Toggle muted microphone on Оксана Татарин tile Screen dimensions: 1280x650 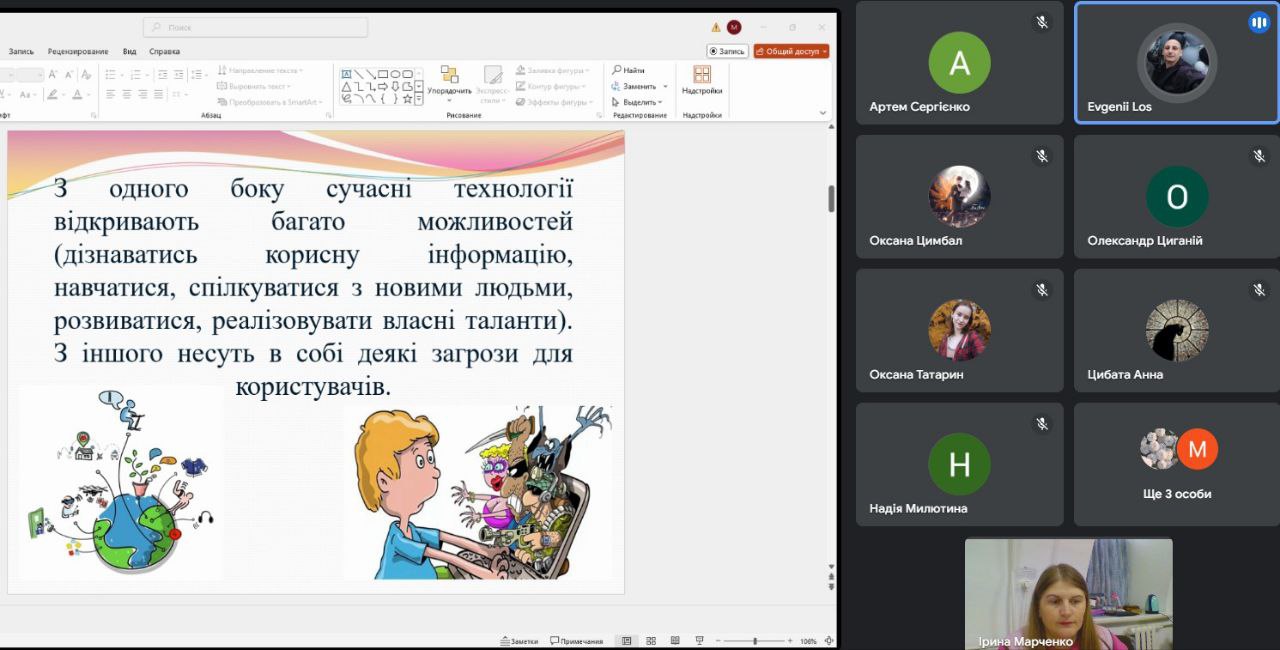click(x=1042, y=290)
